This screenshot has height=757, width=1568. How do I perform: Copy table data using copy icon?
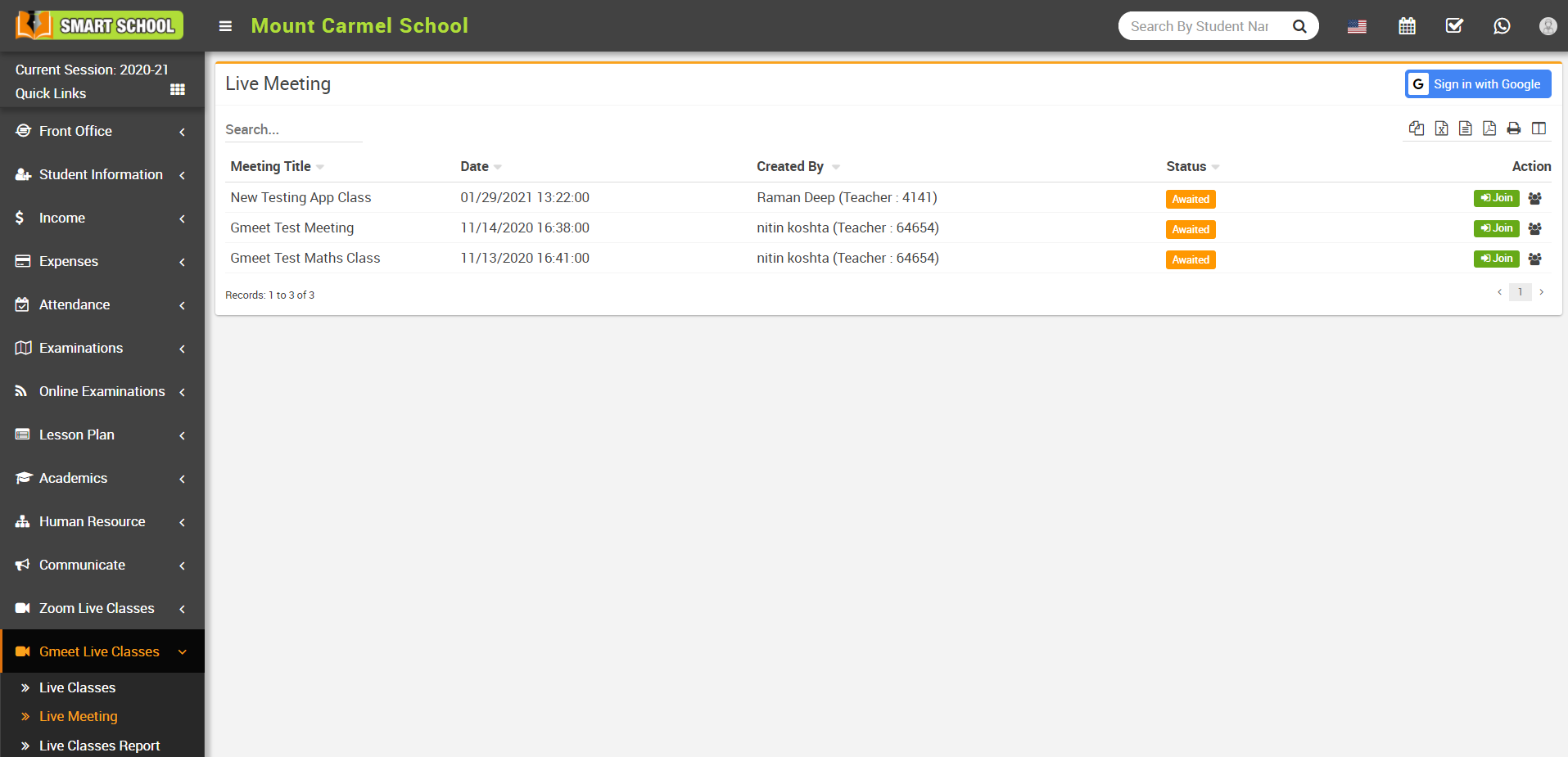[1417, 128]
